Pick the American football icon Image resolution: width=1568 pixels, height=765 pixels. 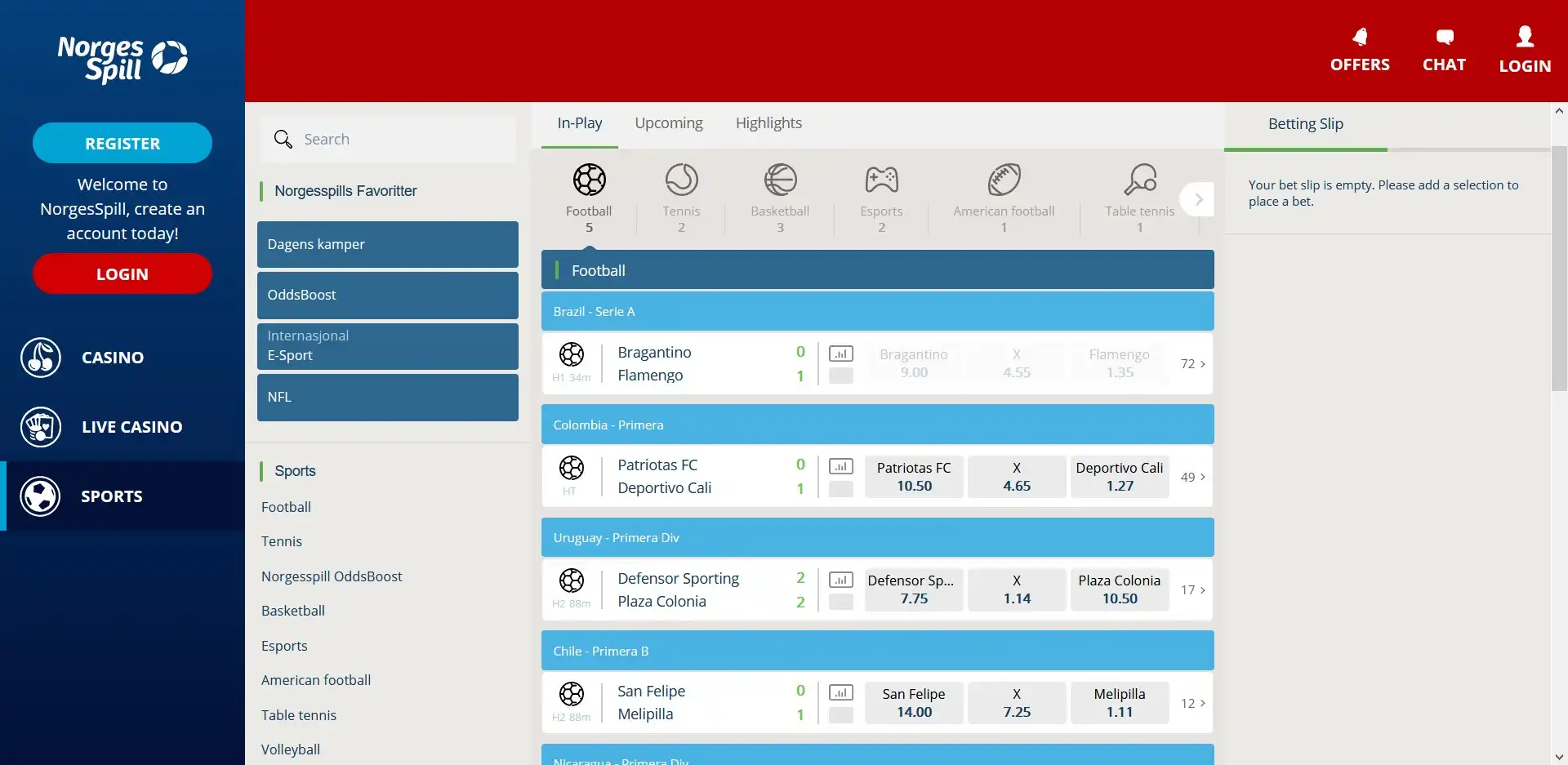tap(1004, 180)
